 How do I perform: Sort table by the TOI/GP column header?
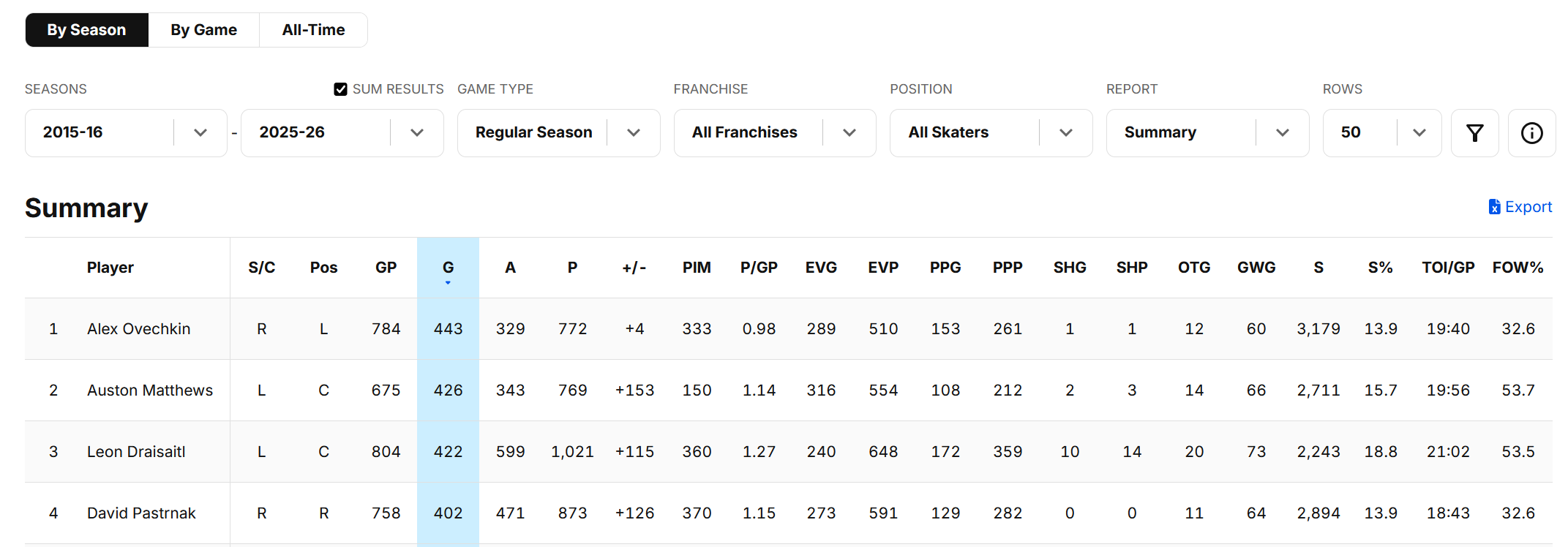tap(1448, 268)
